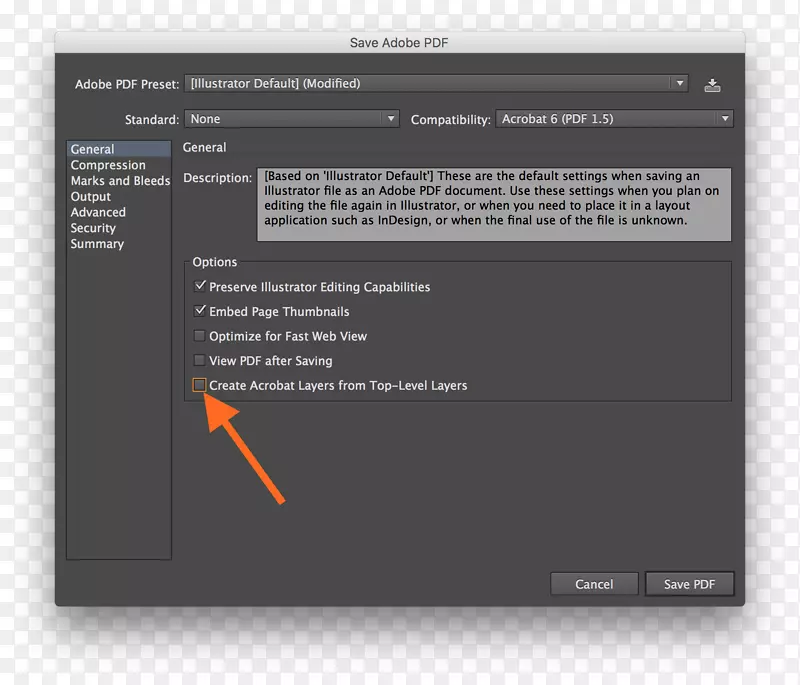Screen dimensions: 800x685
Task: Open the Security settings panel
Action: pyautogui.click(x=92, y=228)
